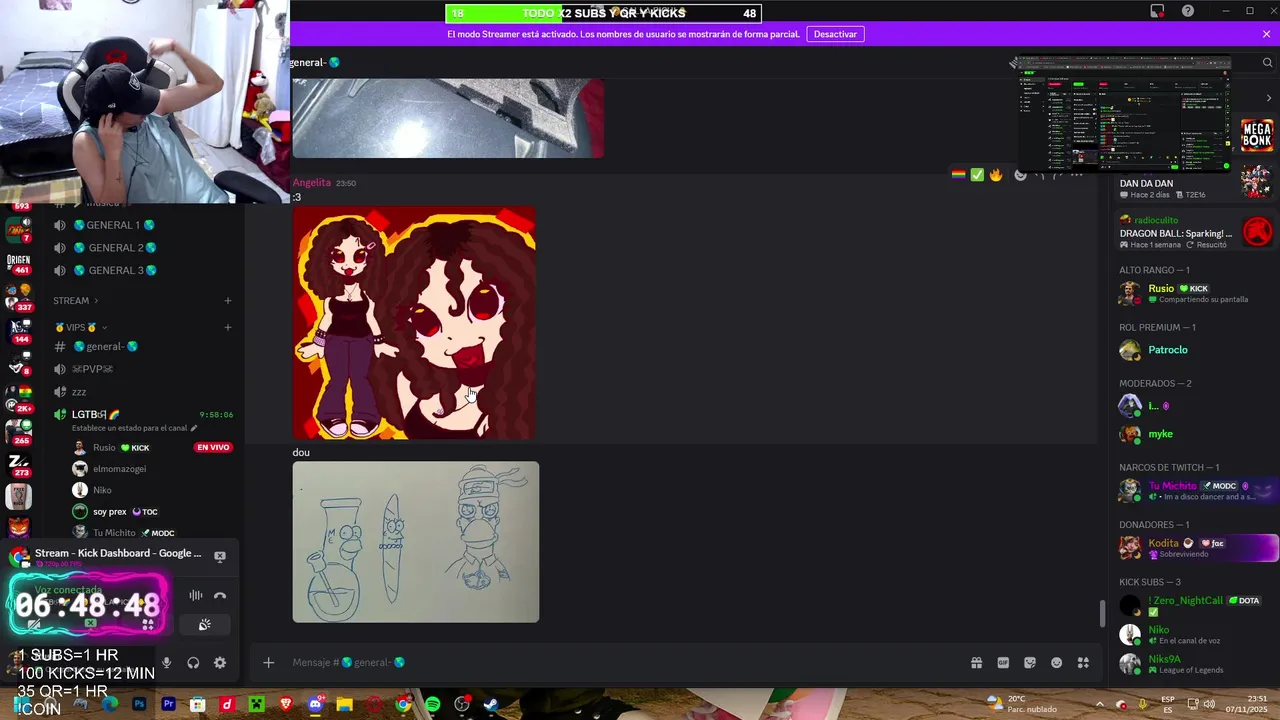Dismiss the streamer mode banner

click(1266, 34)
